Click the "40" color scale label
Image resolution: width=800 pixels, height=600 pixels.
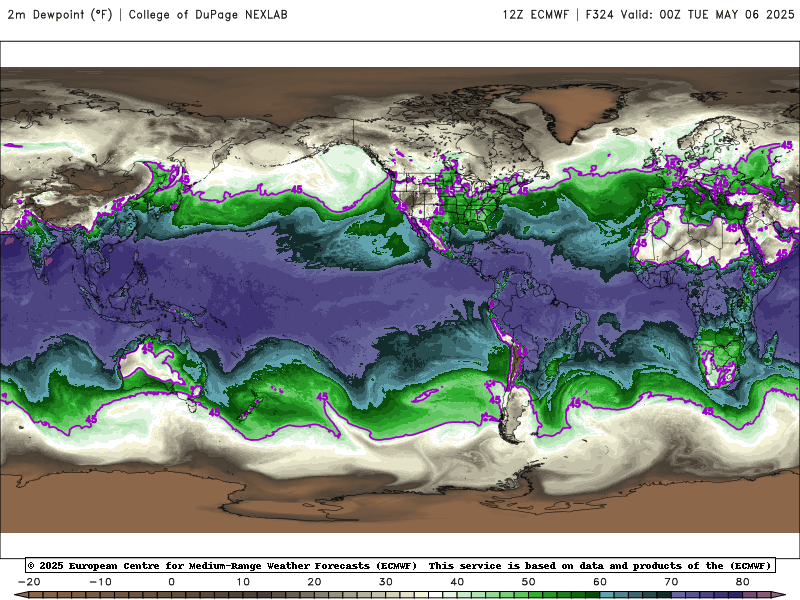(457, 582)
